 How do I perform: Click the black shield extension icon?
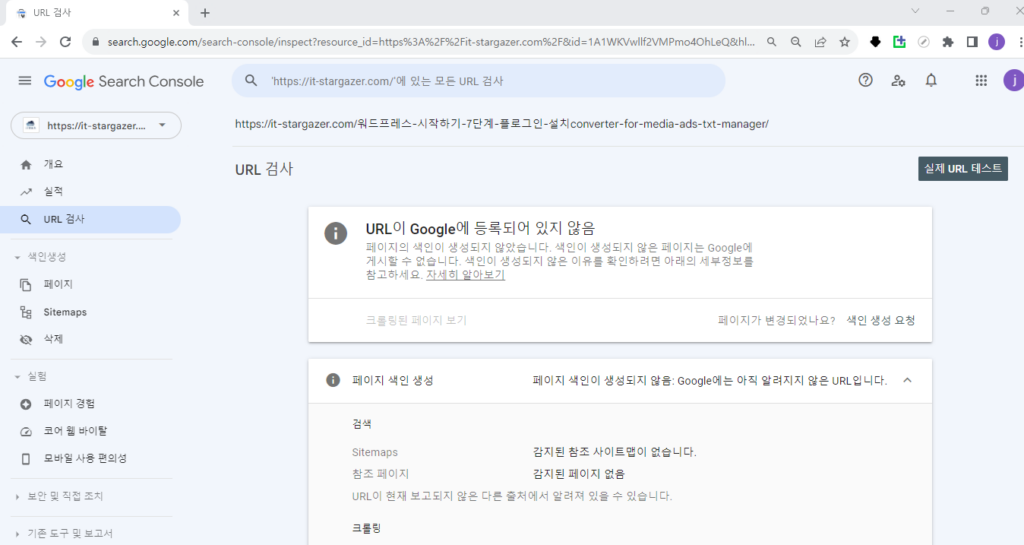875,42
